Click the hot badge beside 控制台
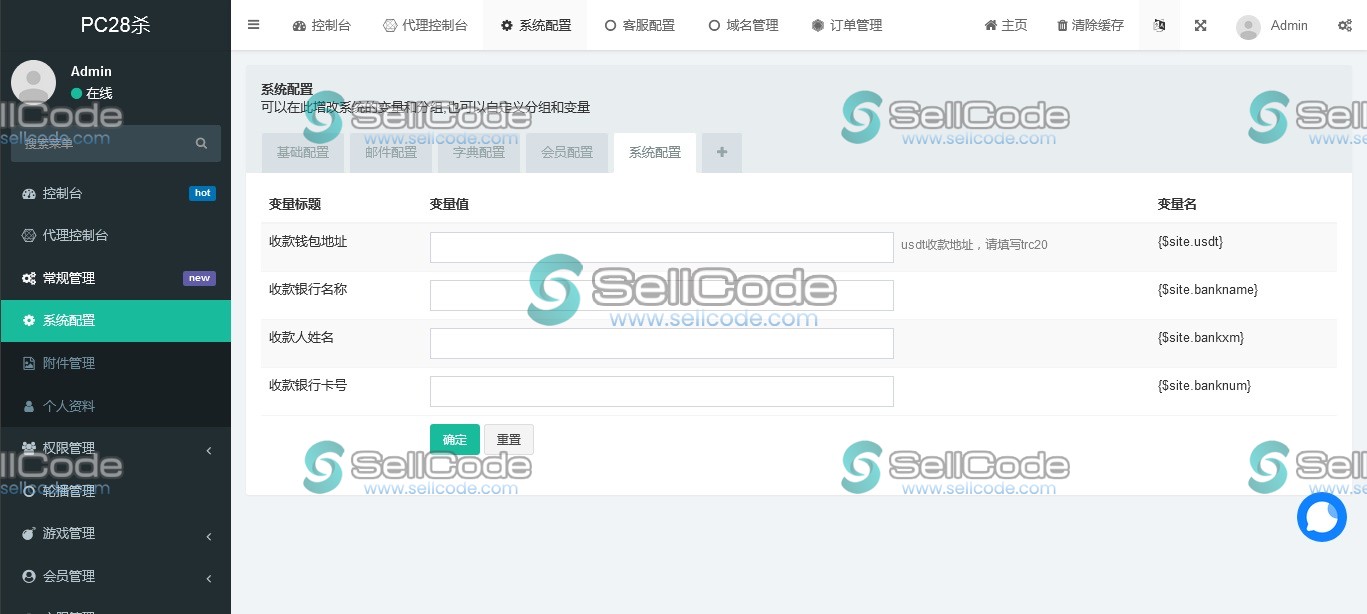Screen dimensions: 1367x614 (202, 193)
